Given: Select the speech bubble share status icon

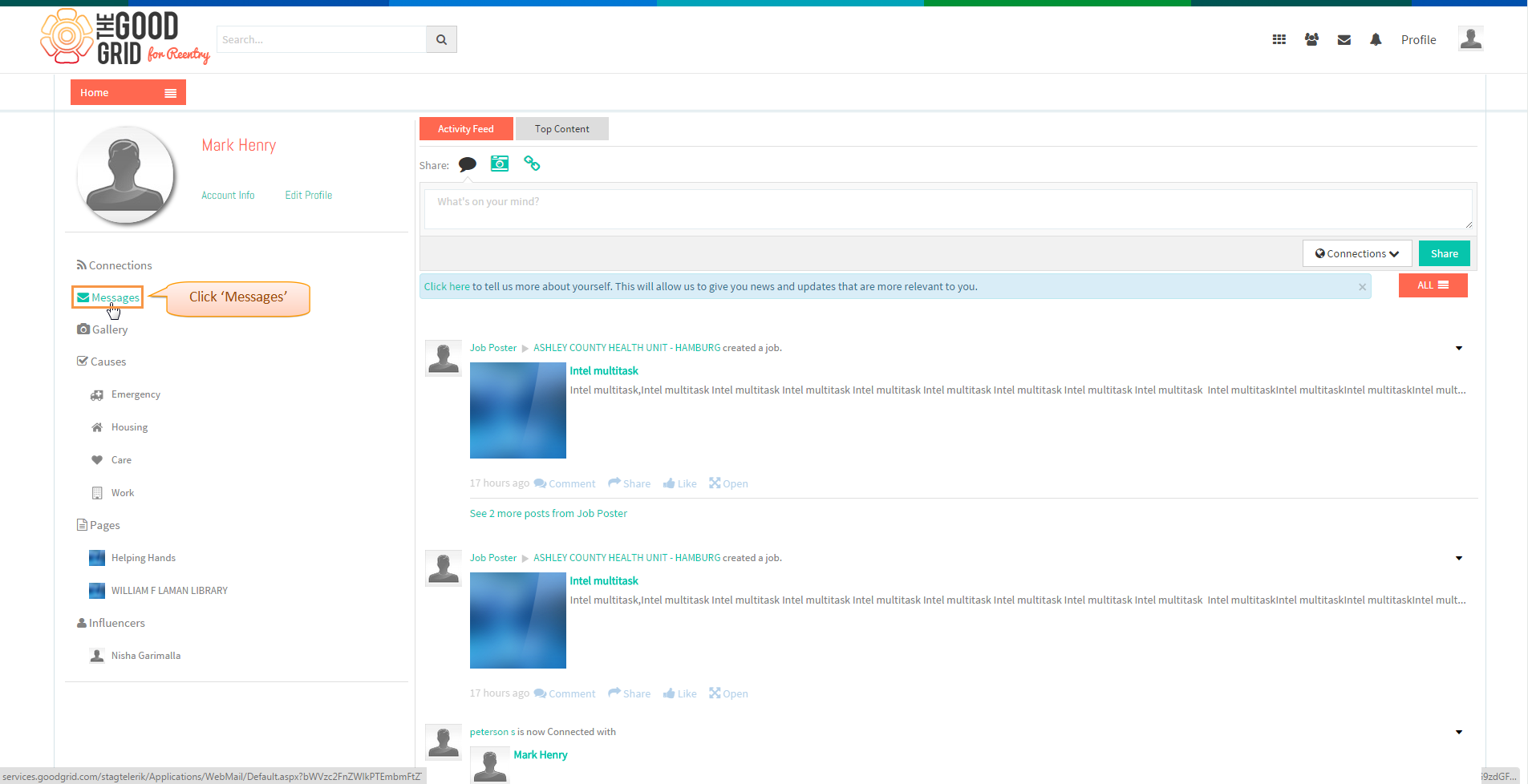Looking at the screenshot, I should click(x=468, y=164).
